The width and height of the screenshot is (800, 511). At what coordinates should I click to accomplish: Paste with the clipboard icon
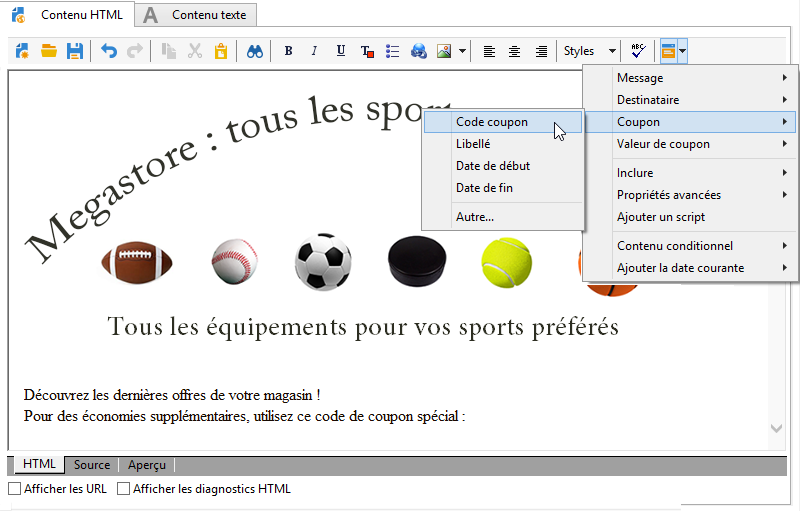pyautogui.click(x=221, y=51)
